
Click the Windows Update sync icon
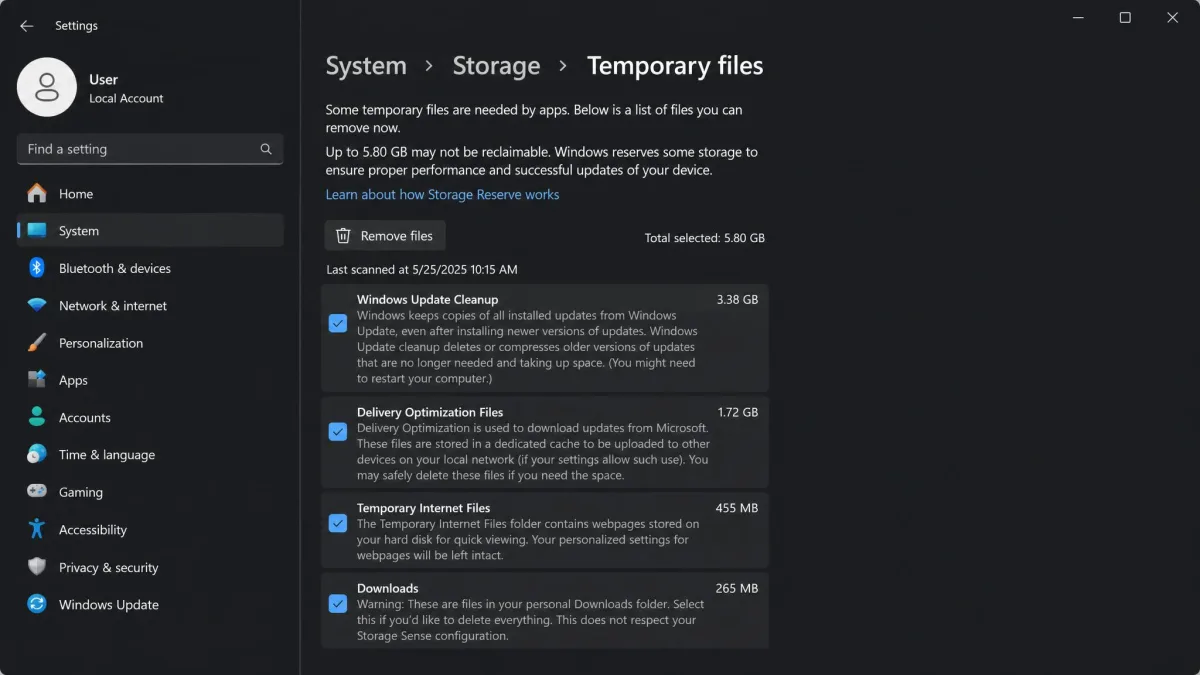37,604
